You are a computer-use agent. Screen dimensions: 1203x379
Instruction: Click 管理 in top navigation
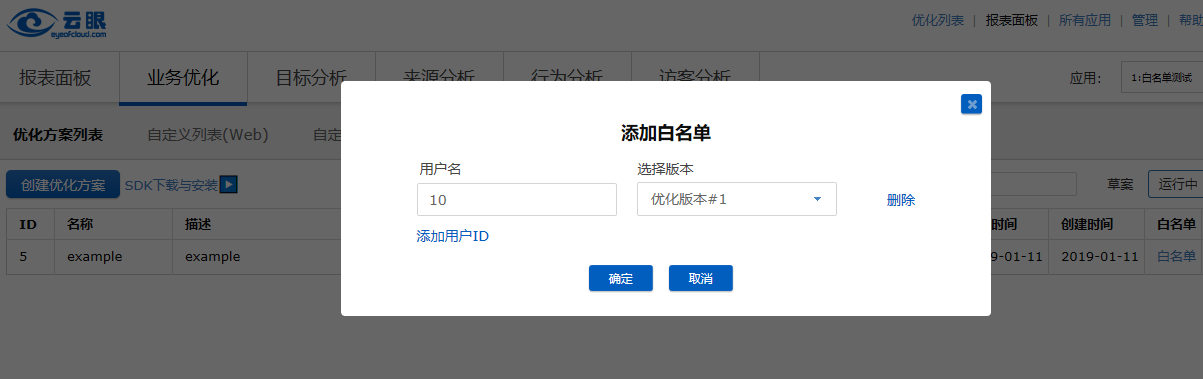click(x=1145, y=20)
